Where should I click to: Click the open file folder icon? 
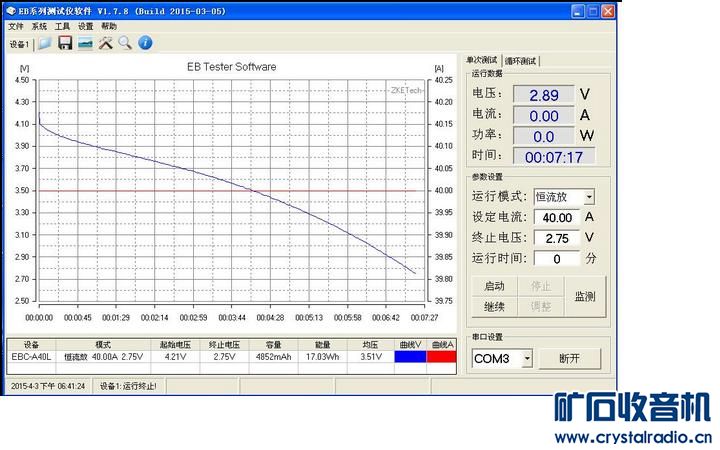tap(44, 43)
